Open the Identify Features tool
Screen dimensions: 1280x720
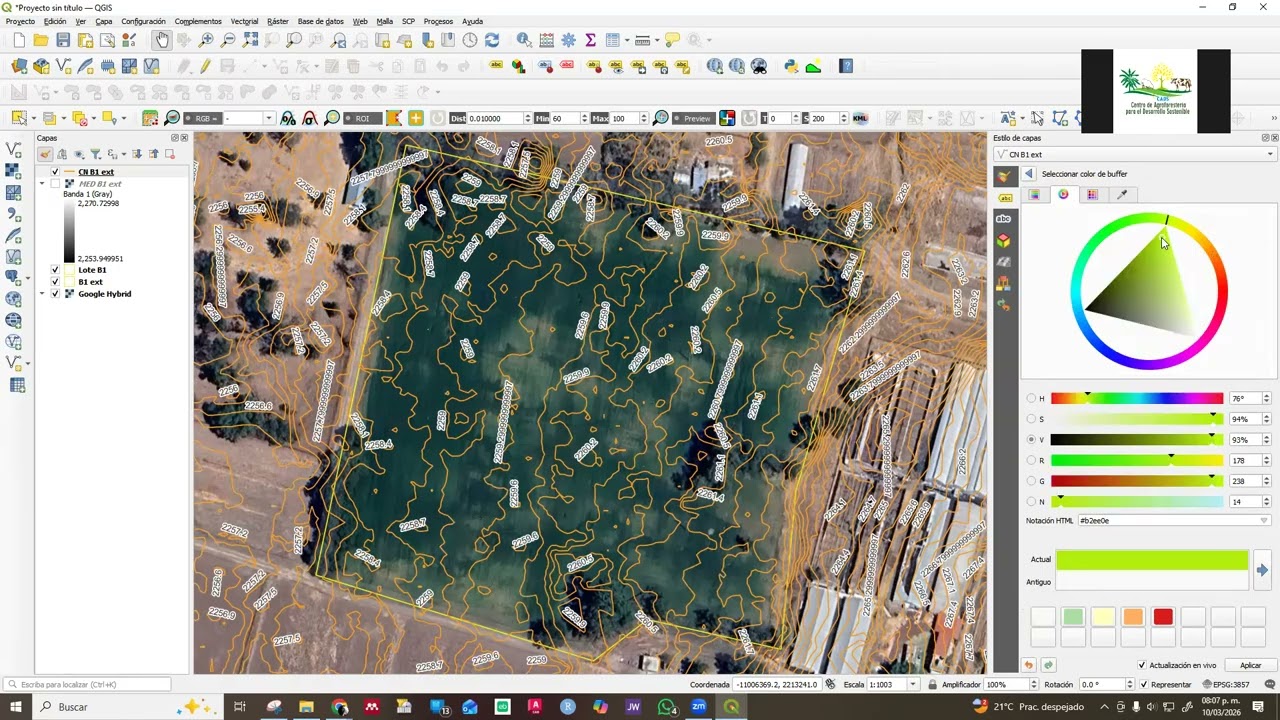[524, 40]
